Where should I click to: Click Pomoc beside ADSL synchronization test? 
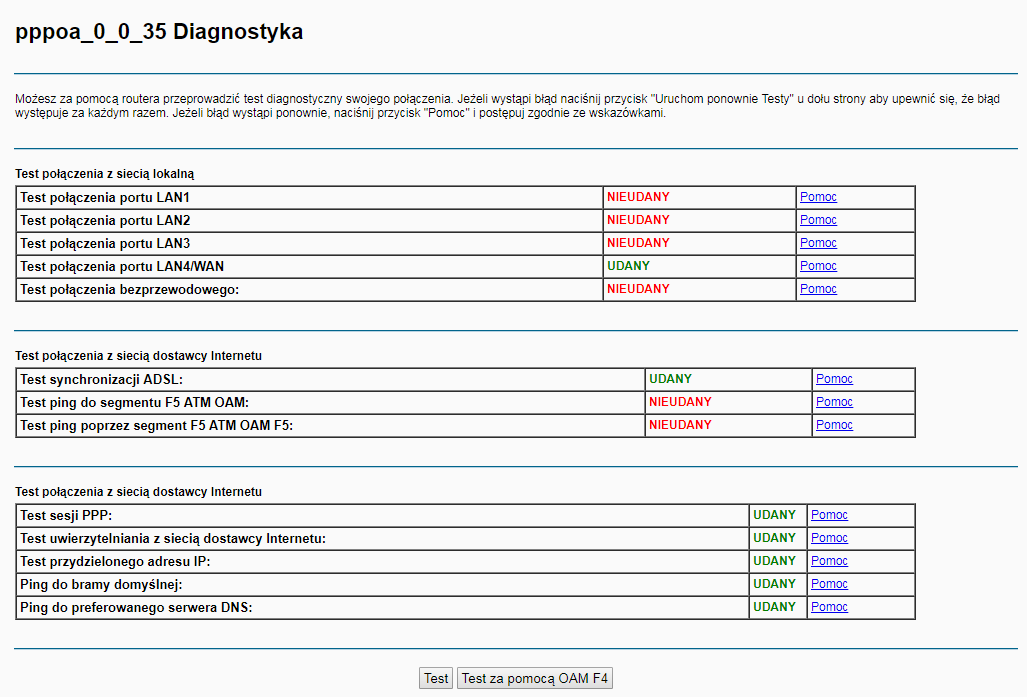click(x=834, y=379)
